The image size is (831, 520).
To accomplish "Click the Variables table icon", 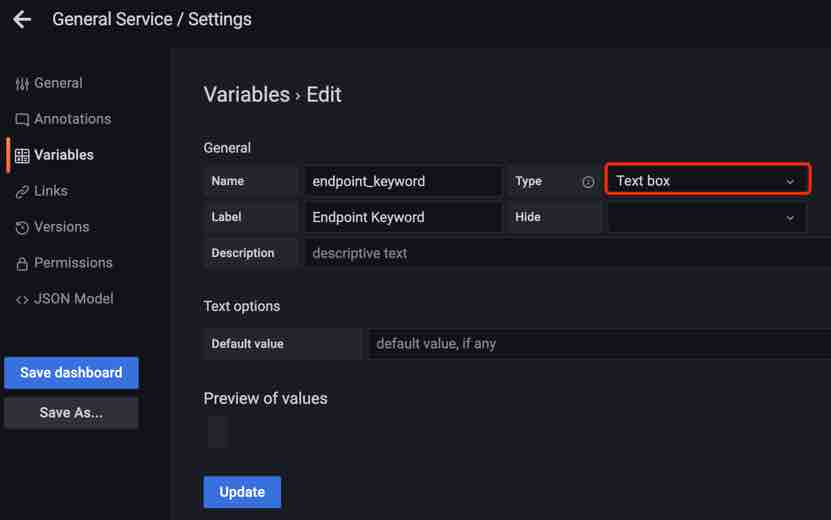I will 22,156.
